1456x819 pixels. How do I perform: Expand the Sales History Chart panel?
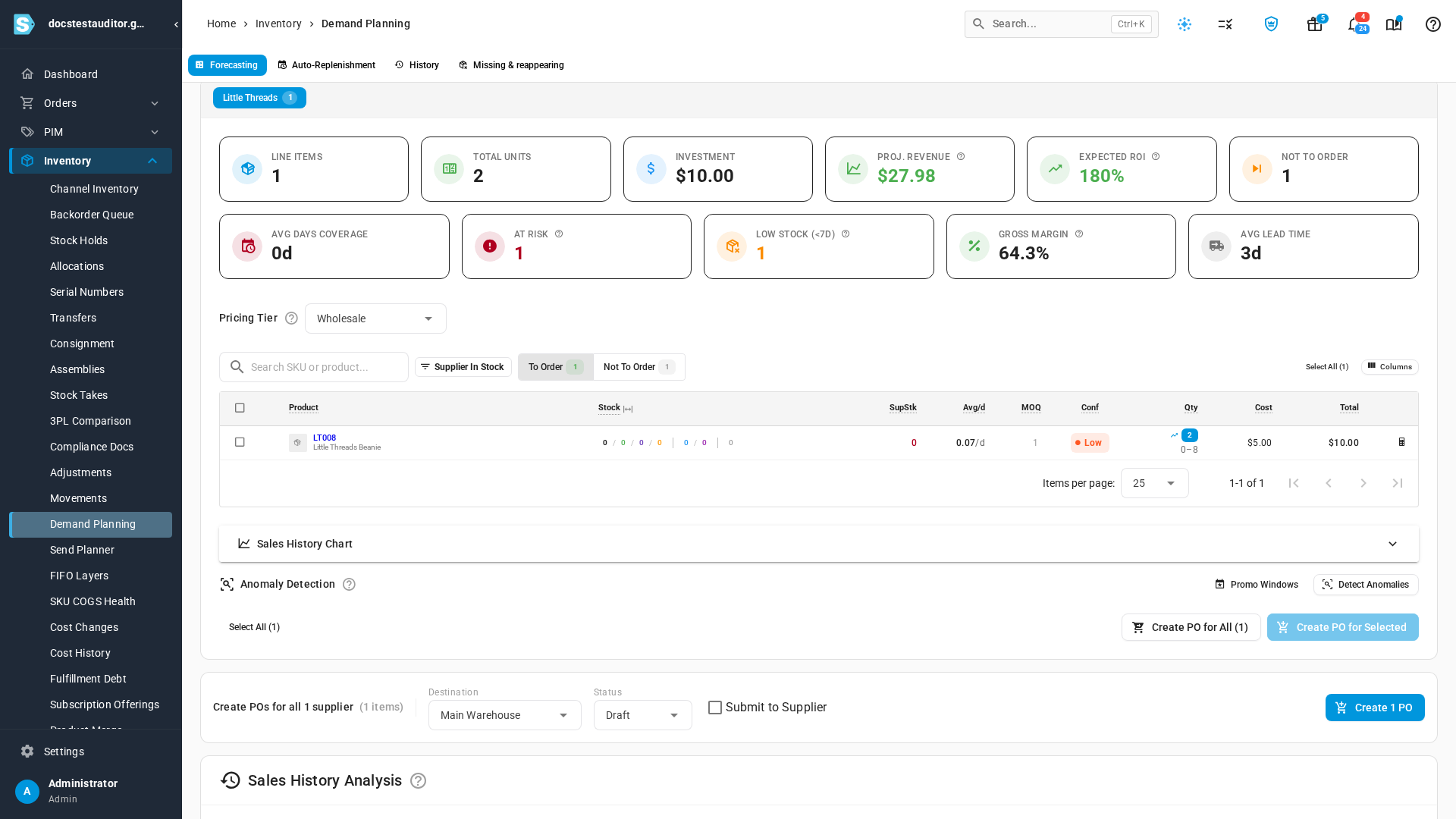(x=819, y=544)
